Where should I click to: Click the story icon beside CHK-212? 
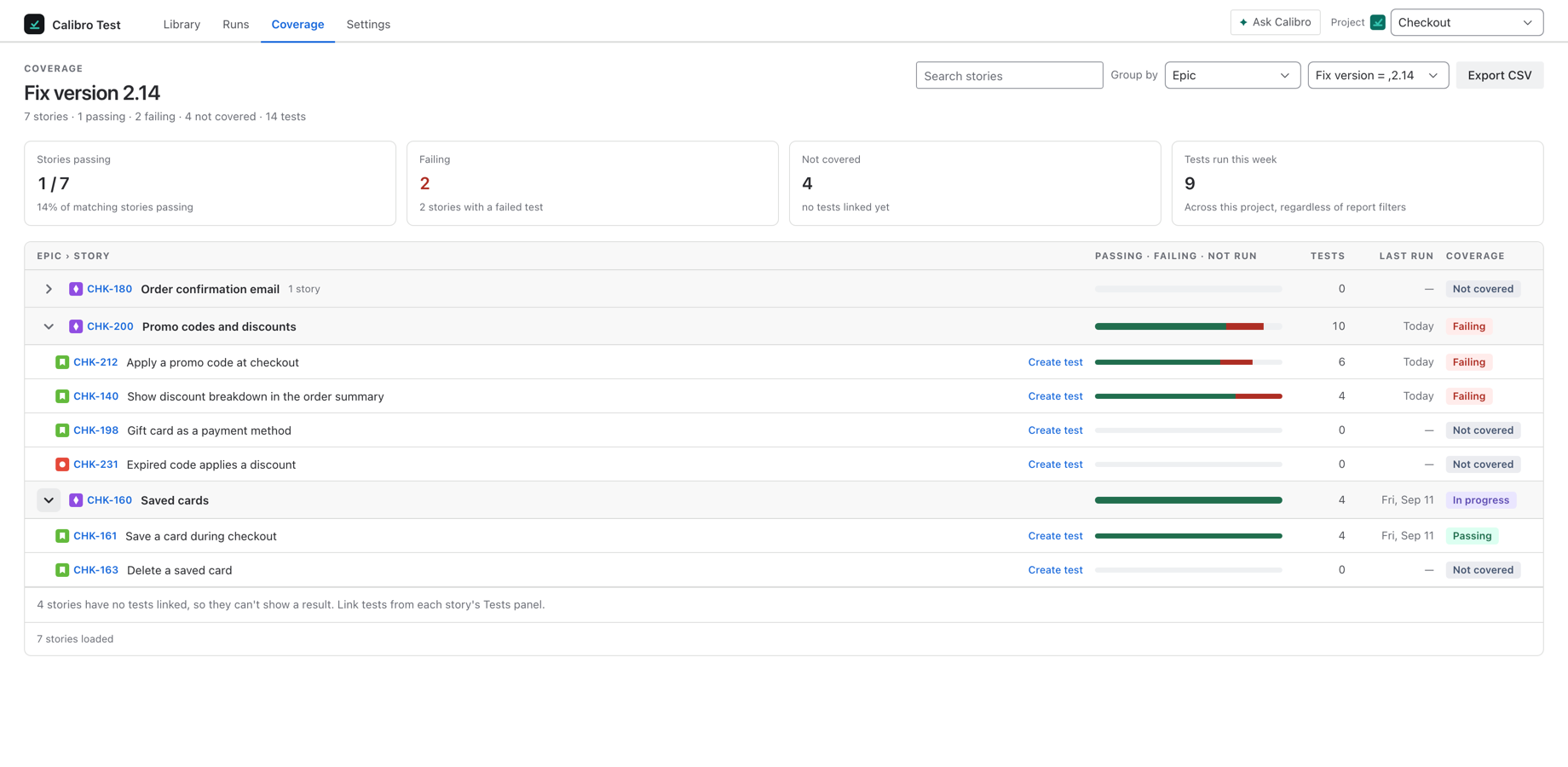point(62,362)
